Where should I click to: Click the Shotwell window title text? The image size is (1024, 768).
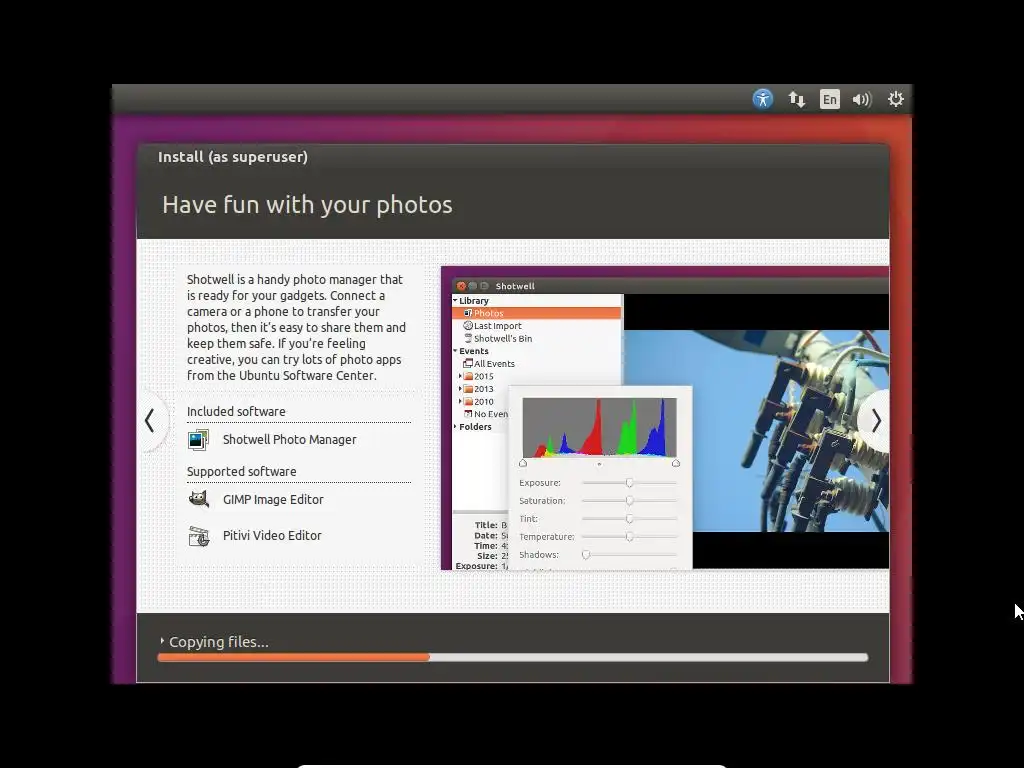(x=515, y=286)
